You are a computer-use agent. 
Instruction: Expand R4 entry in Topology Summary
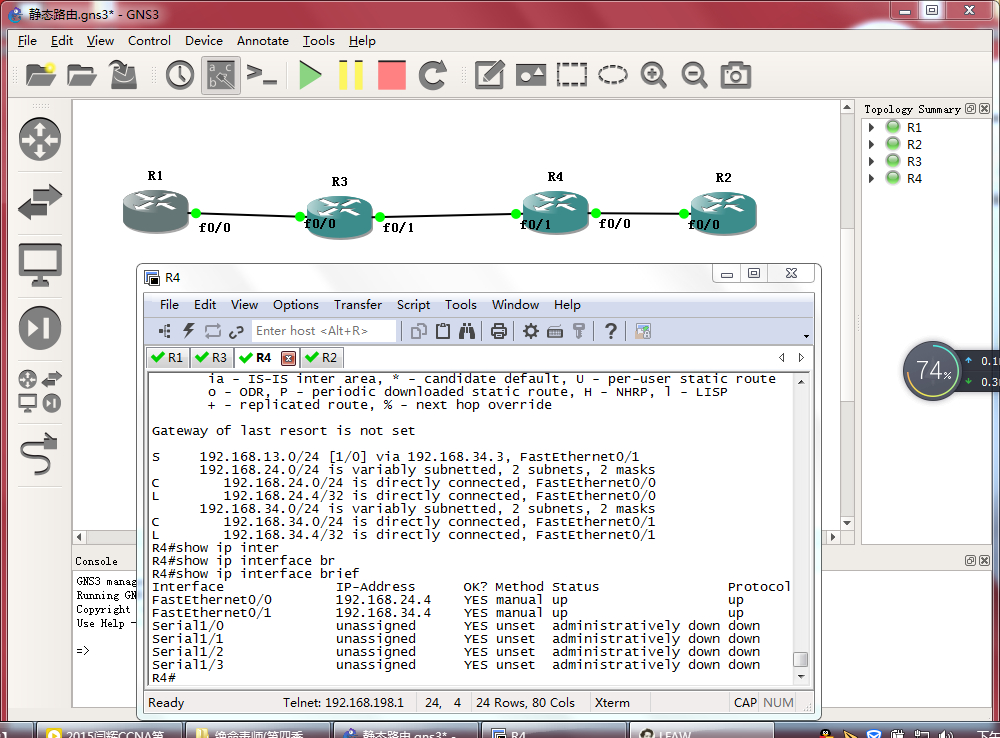(x=872, y=178)
